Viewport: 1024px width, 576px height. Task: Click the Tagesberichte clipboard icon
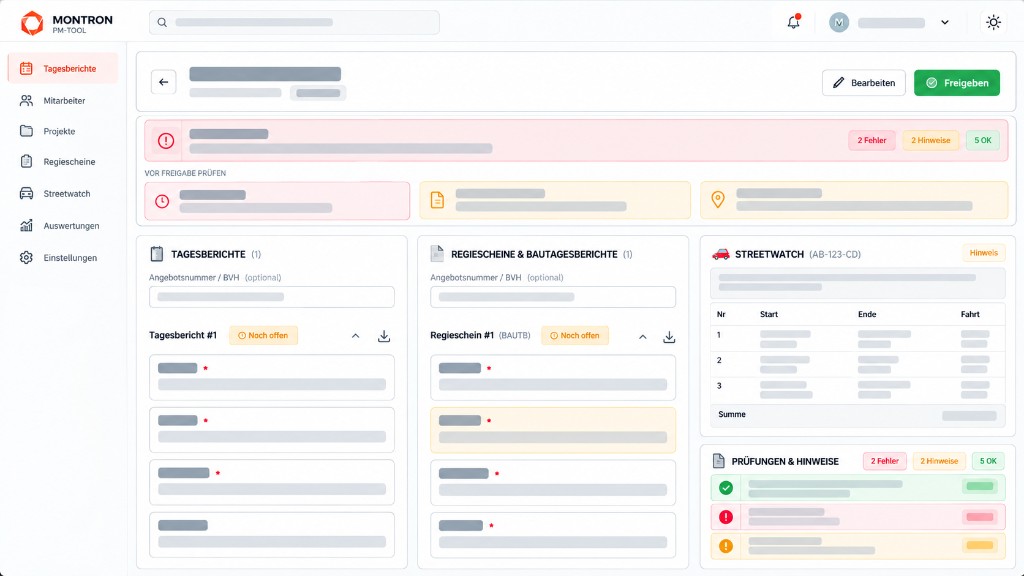157,253
